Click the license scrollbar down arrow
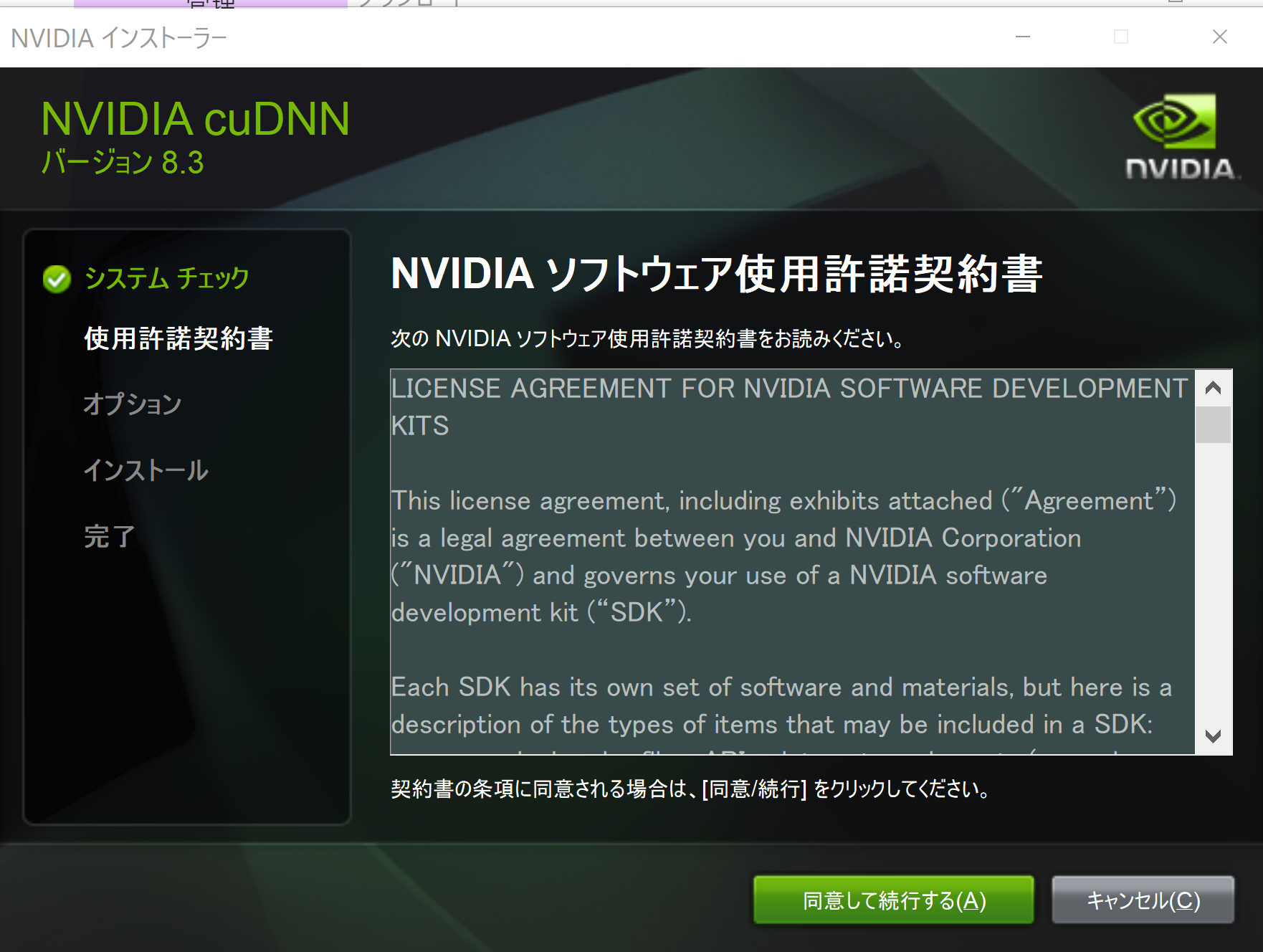This screenshot has width=1263, height=952. [1213, 736]
